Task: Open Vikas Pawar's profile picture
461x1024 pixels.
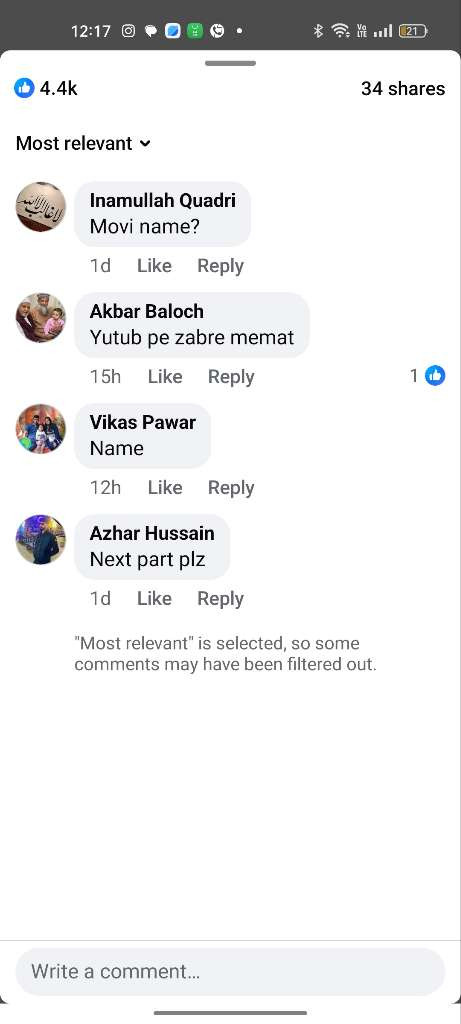Action: [40, 429]
